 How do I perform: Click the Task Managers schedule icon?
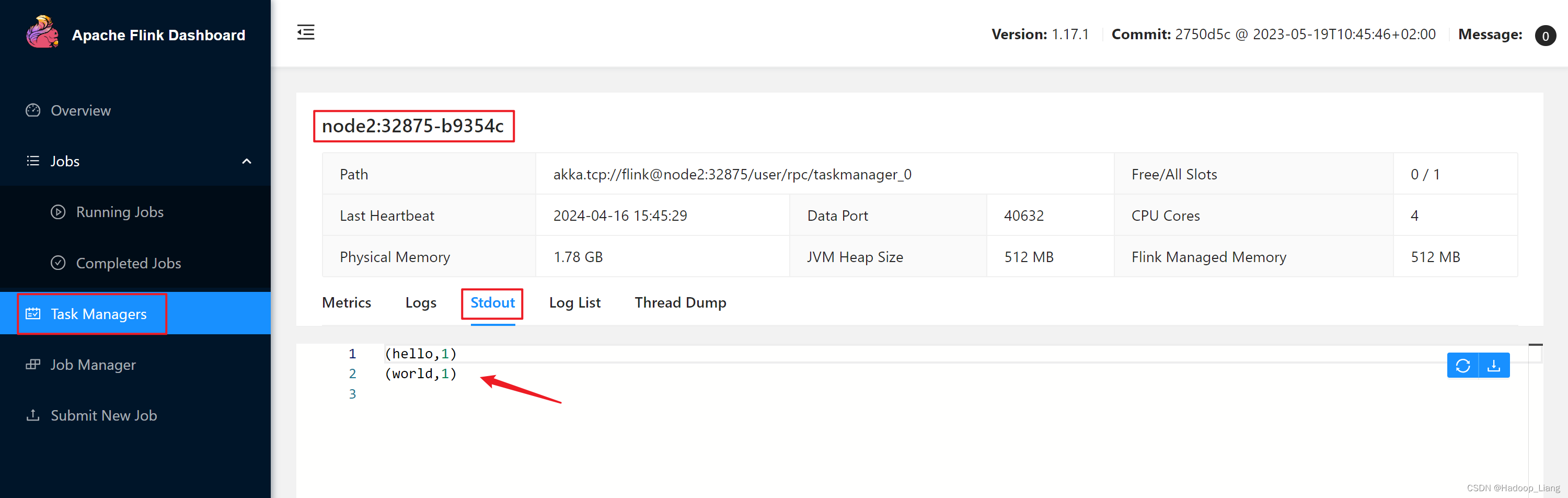pos(33,314)
